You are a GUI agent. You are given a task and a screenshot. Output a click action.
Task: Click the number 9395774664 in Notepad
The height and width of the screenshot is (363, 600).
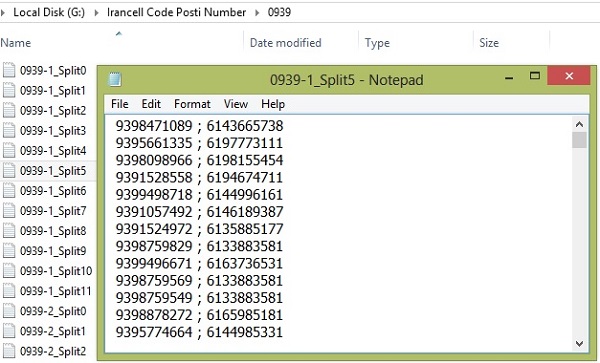[154, 332]
